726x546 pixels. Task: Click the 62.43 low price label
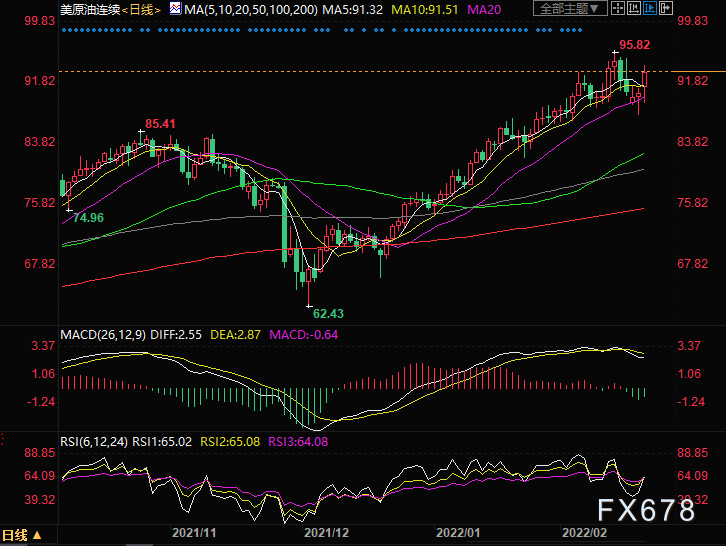[328, 314]
